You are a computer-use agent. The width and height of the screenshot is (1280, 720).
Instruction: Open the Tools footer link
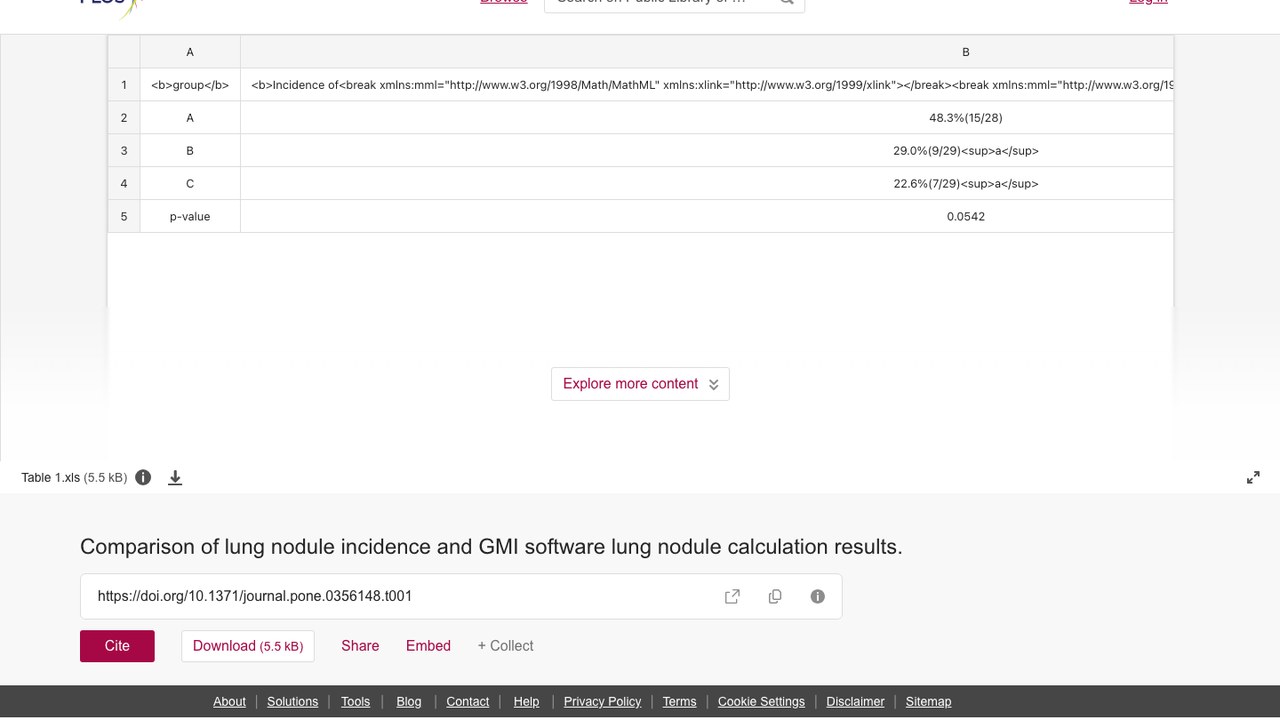point(355,702)
